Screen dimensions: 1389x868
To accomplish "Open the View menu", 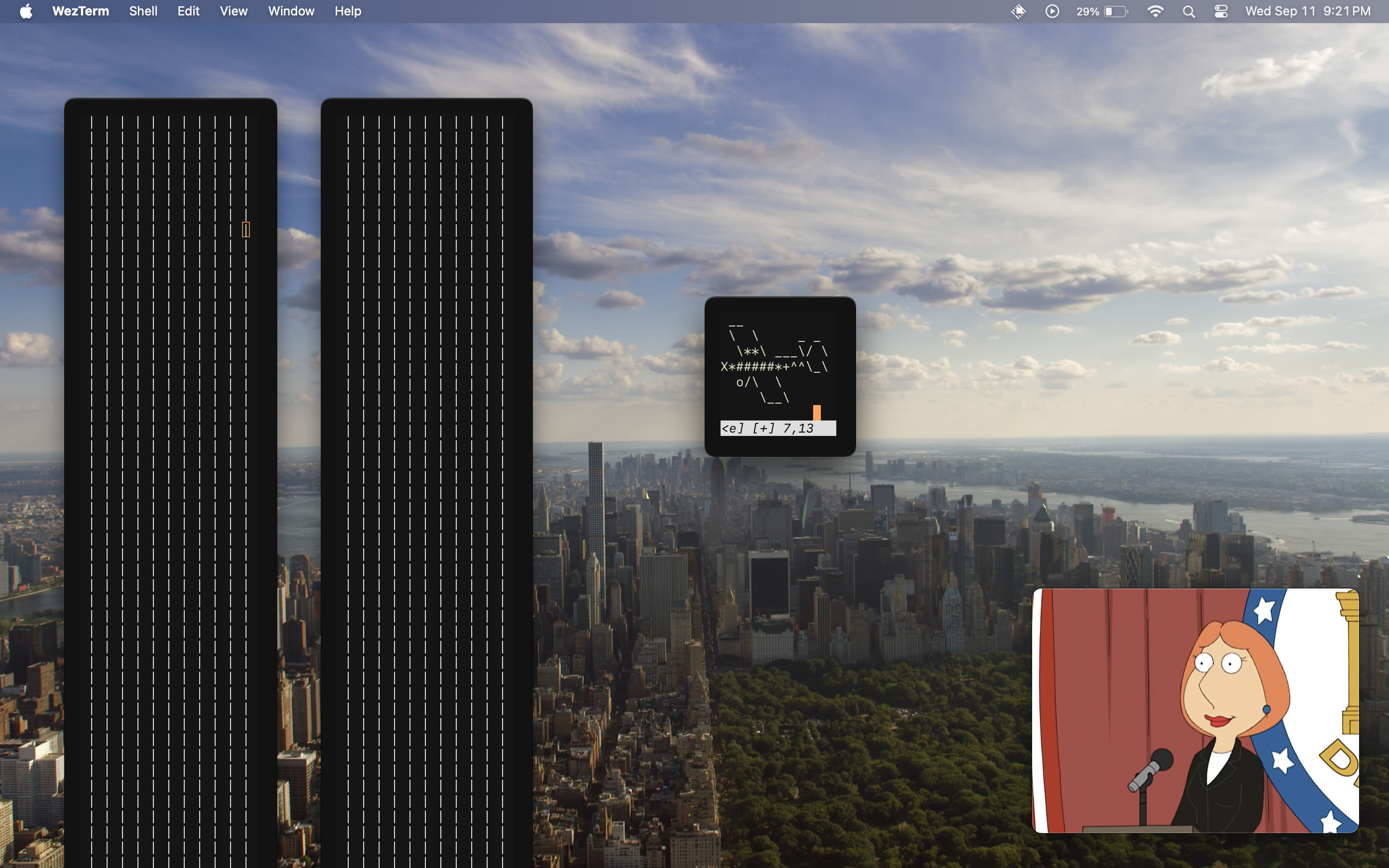I will [233, 11].
